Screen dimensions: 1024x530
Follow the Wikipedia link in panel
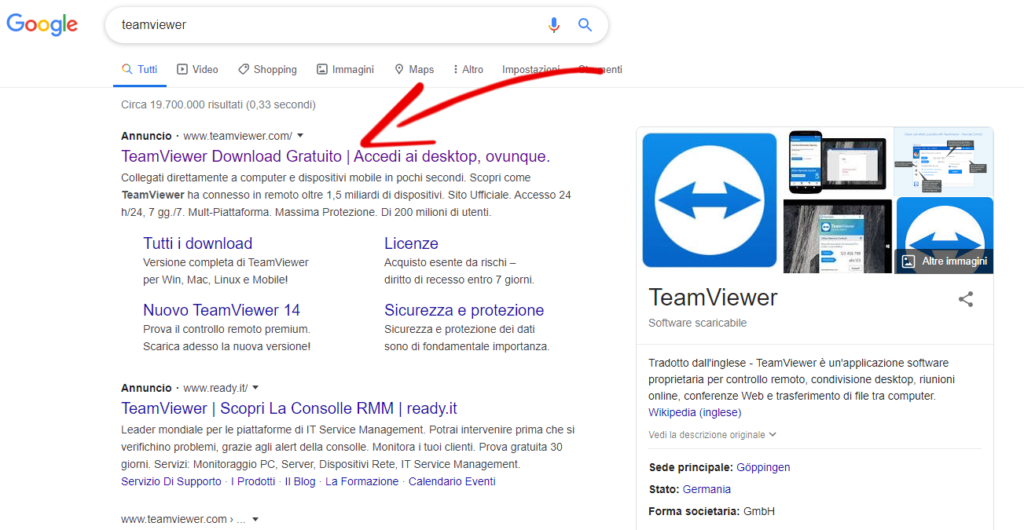pyautogui.click(x=672, y=412)
